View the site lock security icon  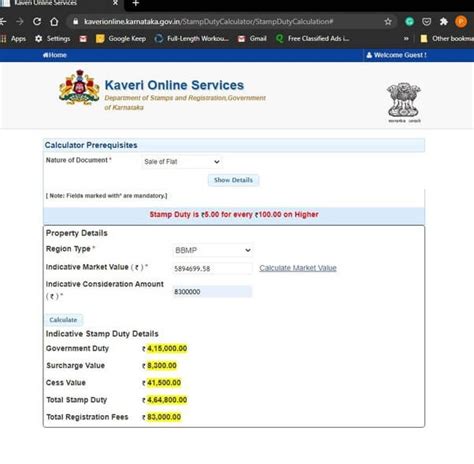pyautogui.click(x=76, y=22)
